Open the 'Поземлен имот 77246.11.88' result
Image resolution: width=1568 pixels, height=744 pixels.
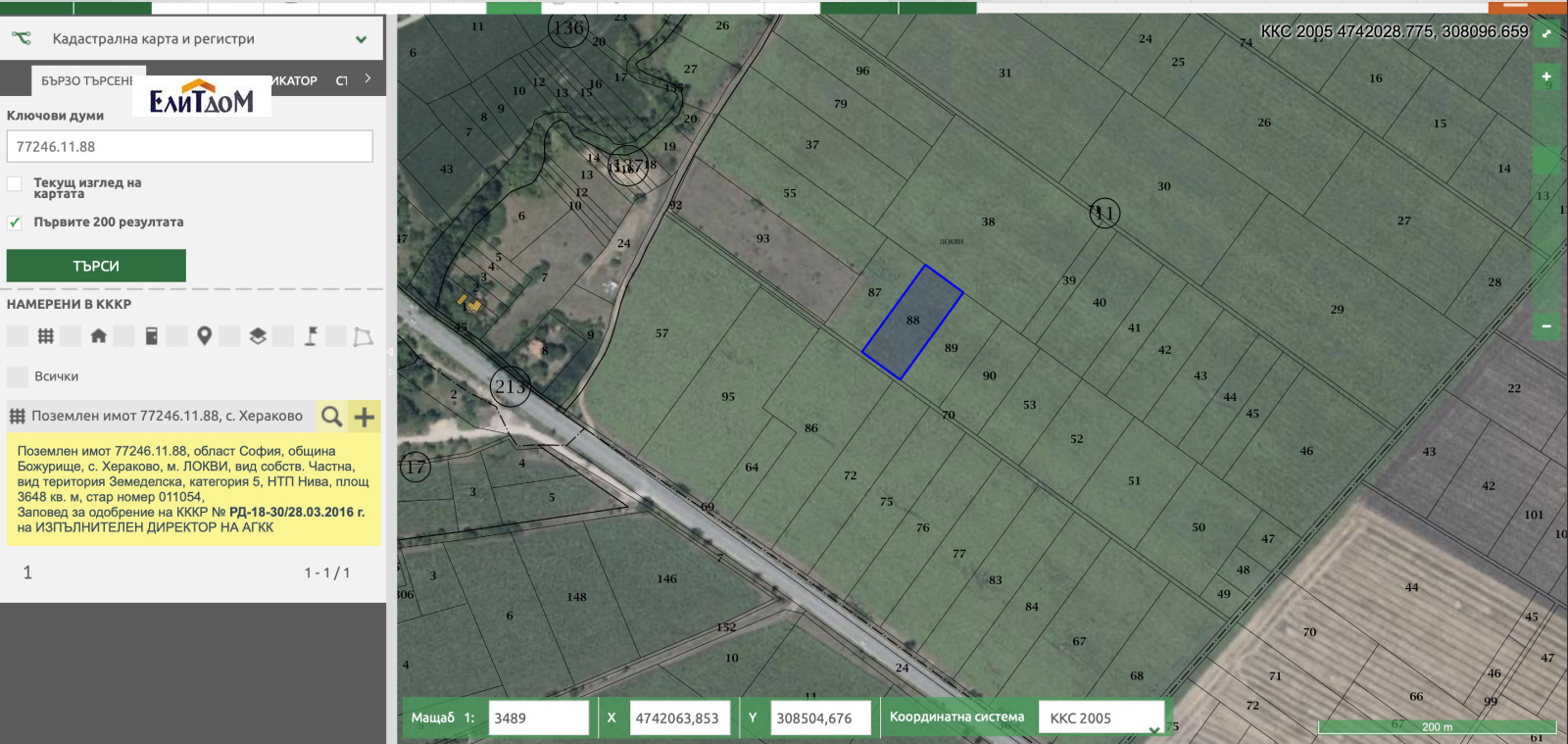pyautogui.click(x=167, y=417)
